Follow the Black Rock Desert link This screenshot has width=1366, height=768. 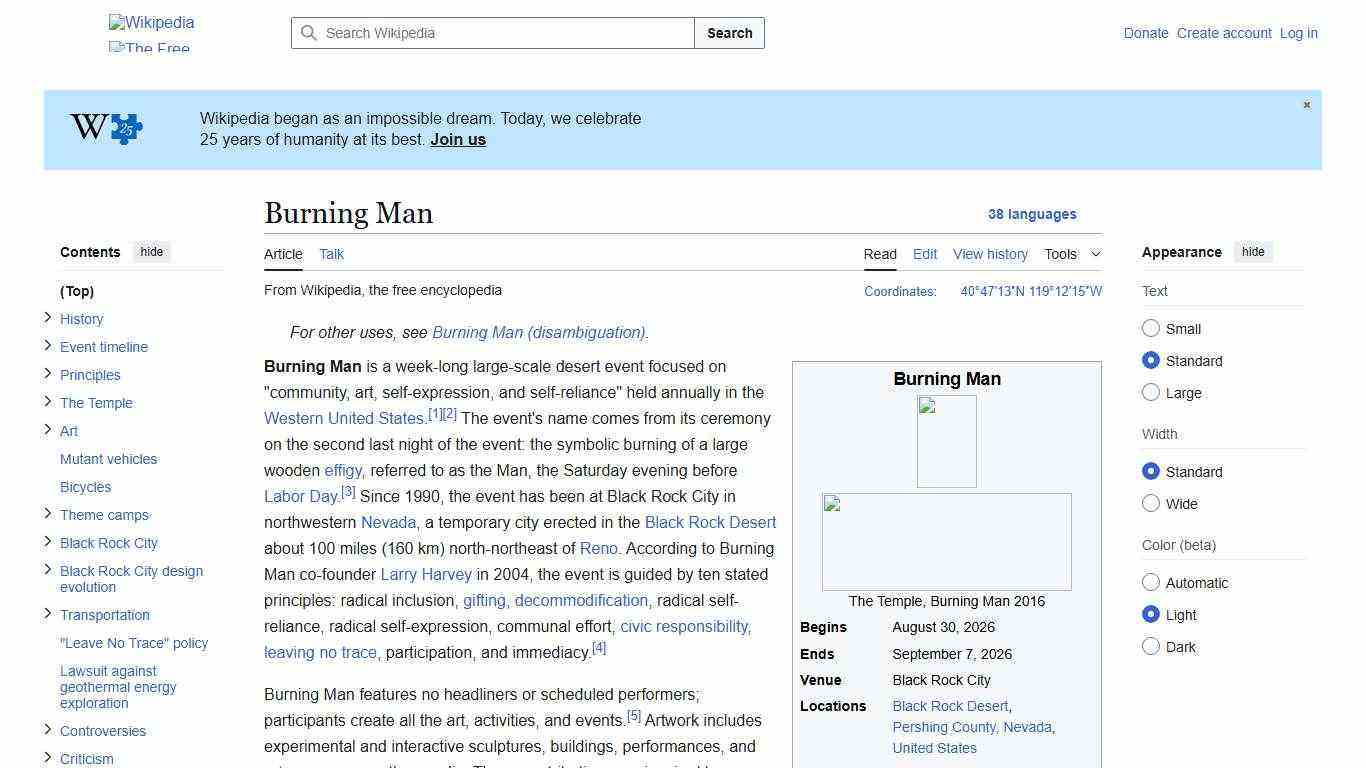(x=710, y=522)
